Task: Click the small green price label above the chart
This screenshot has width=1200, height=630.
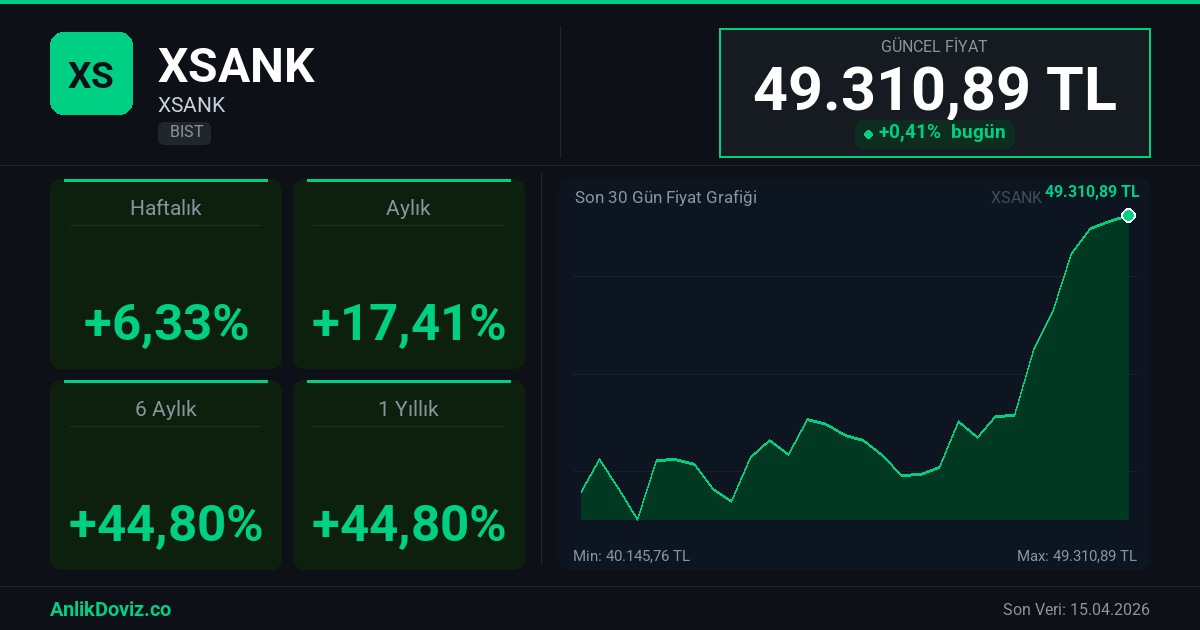Action: (x=1092, y=191)
